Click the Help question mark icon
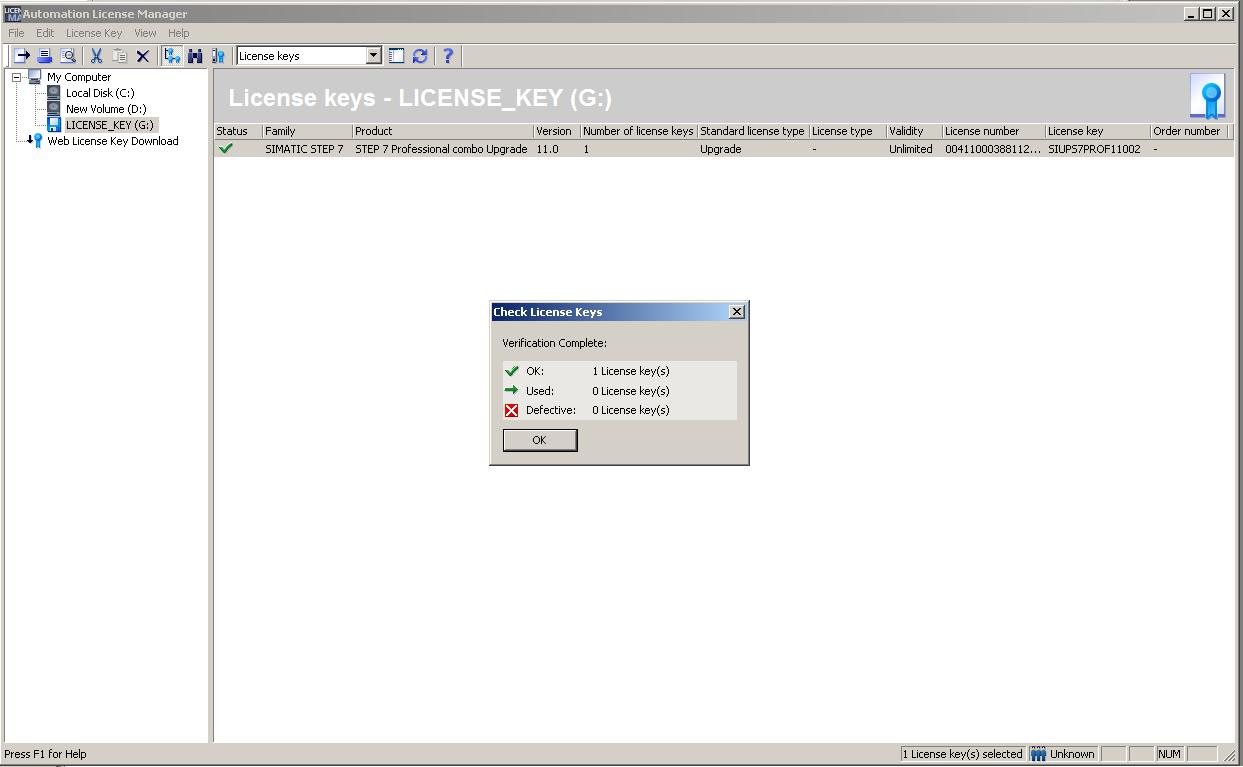1243x767 pixels. tap(448, 56)
